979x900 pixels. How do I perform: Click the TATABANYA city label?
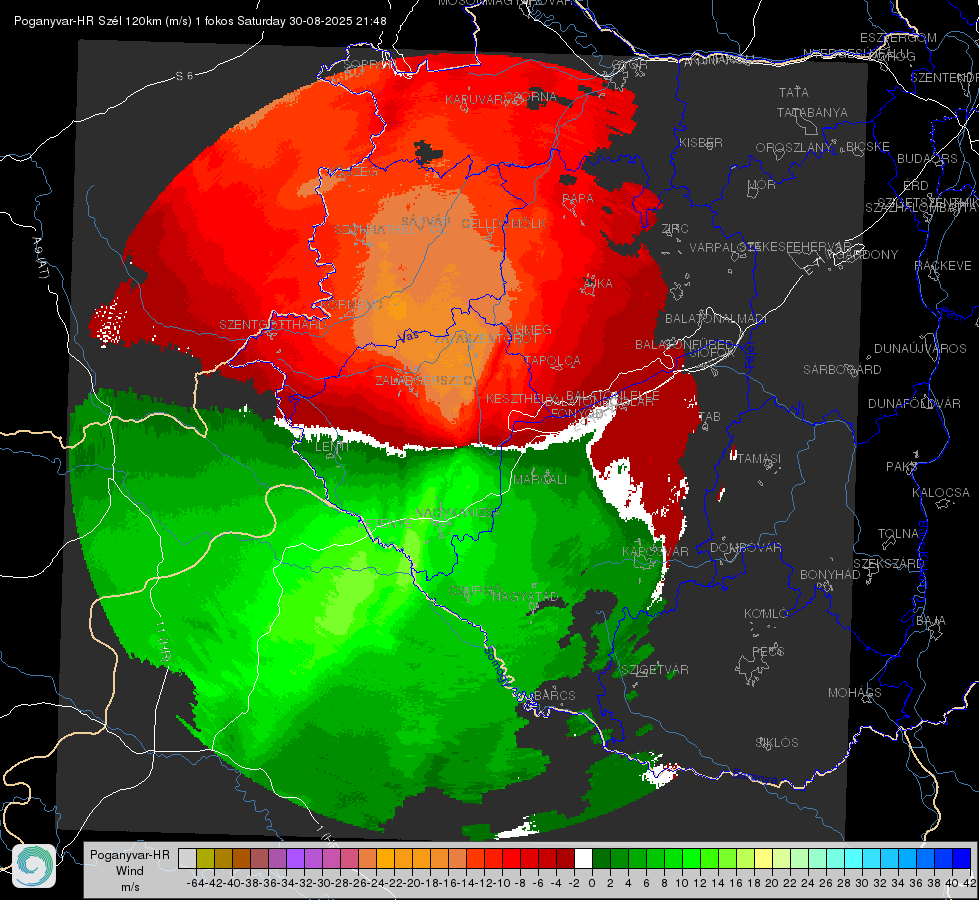coord(812,112)
